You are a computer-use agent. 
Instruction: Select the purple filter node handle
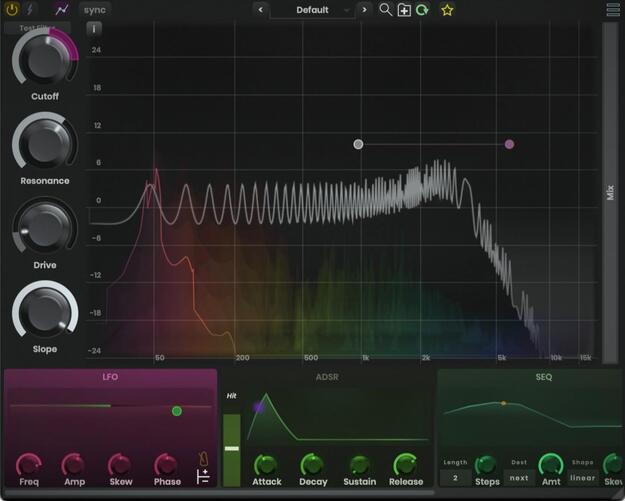[x=509, y=144]
